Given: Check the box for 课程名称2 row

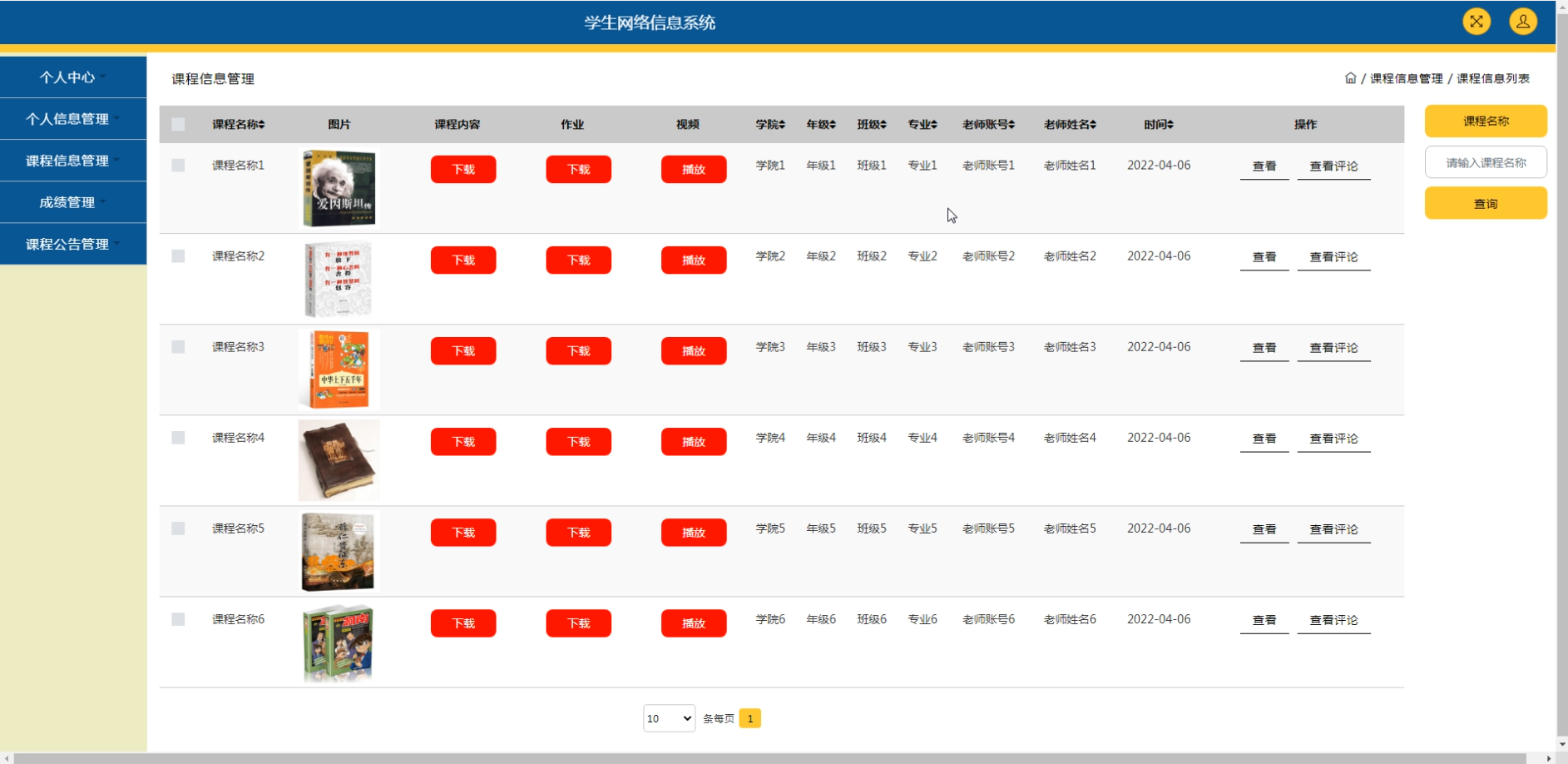Looking at the screenshot, I should coord(178,256).
